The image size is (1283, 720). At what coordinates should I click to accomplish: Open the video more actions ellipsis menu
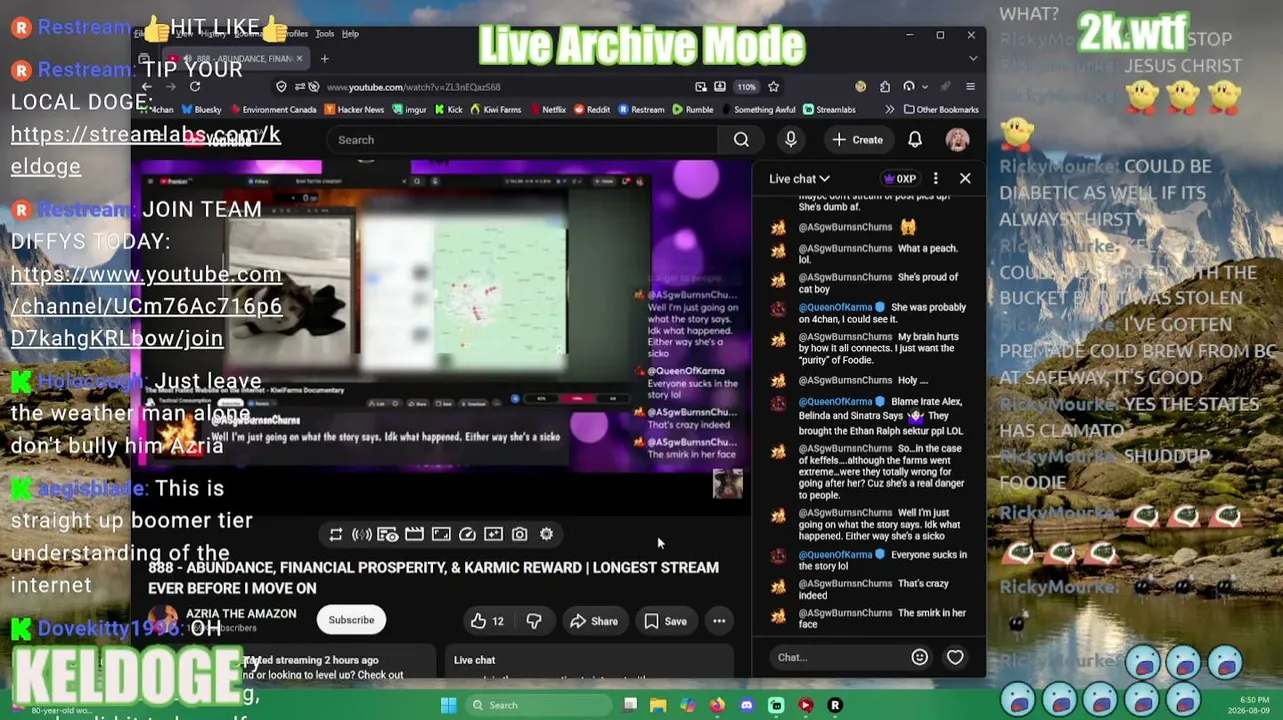tap(719, 621)
